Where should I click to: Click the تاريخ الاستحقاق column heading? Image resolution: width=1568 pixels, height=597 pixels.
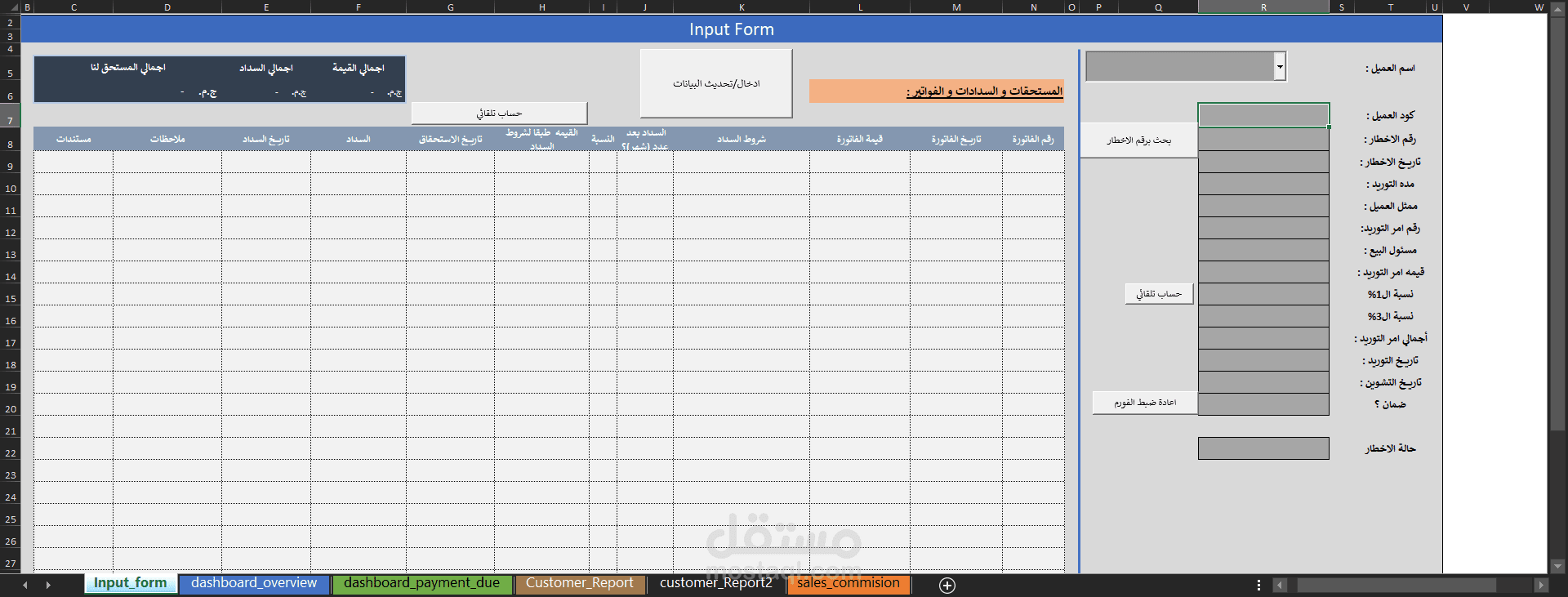[x=450, y=139]
